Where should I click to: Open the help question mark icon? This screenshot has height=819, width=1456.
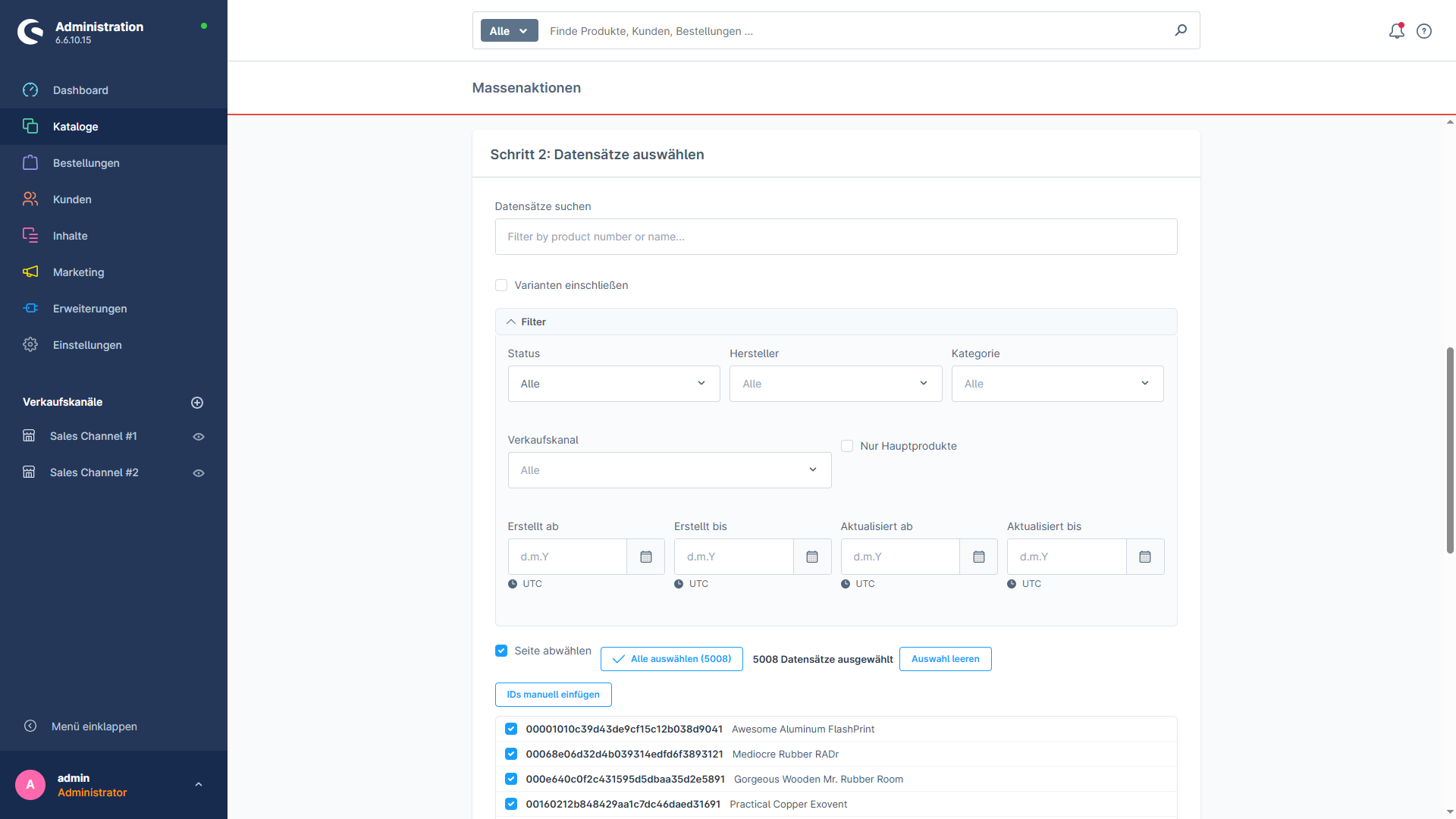pos(1424,31)
